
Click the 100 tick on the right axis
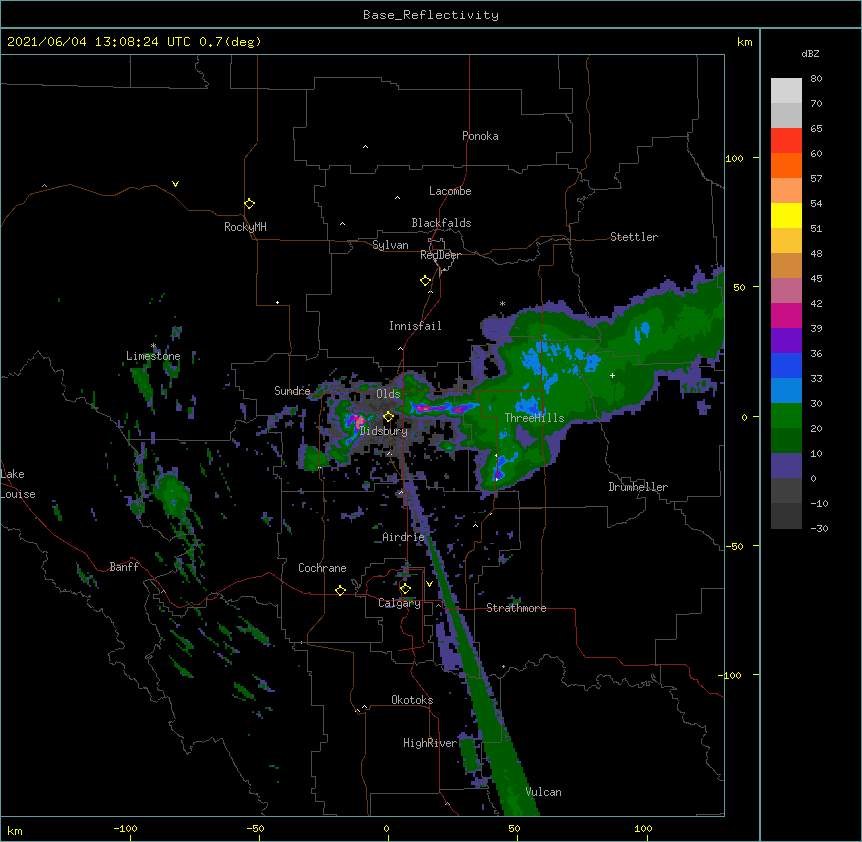pos(734,158)
